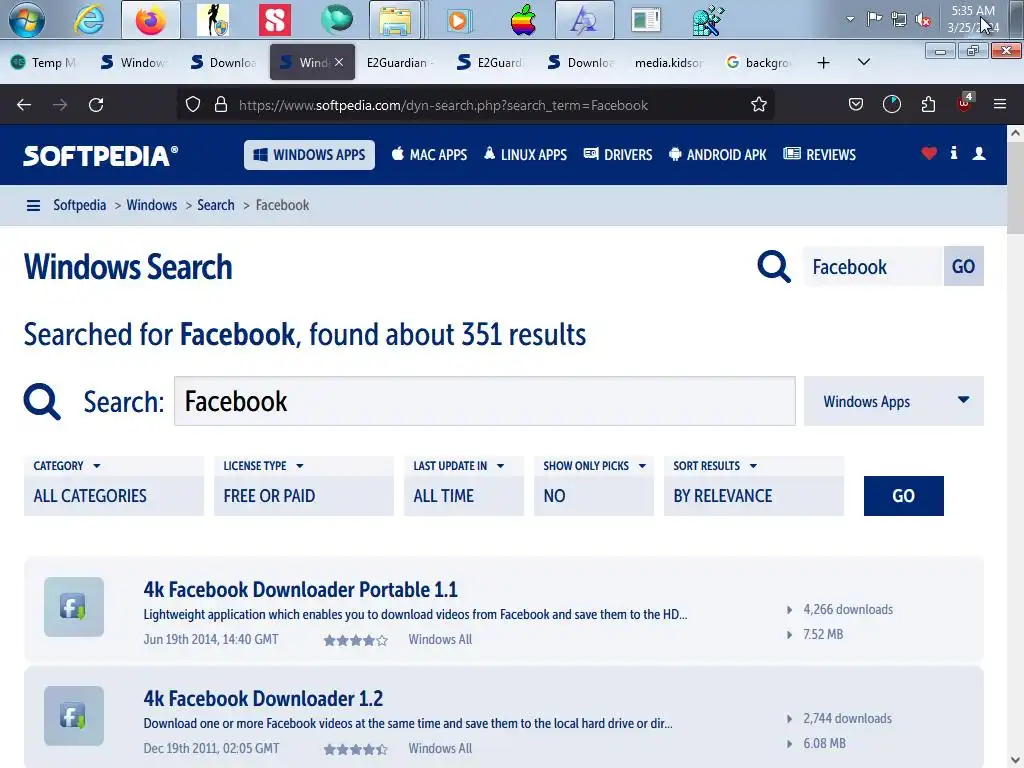
Task: Open the new tab plus button
Action: (x=823, y=62)
